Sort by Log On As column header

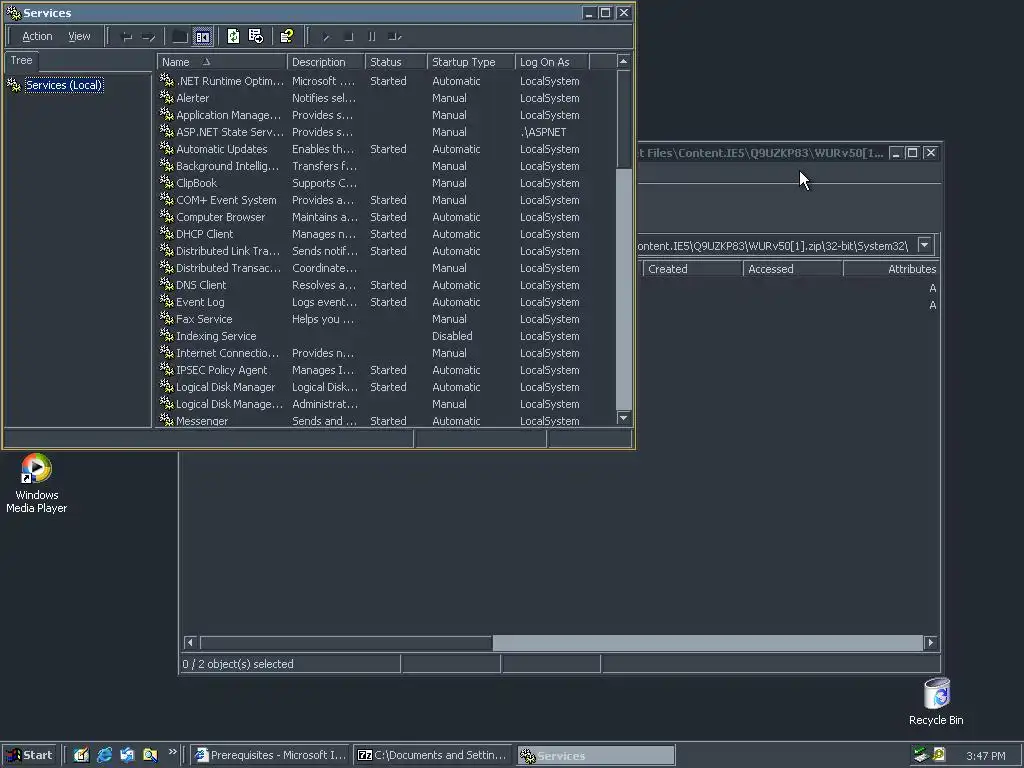click(x=551, y=62)
